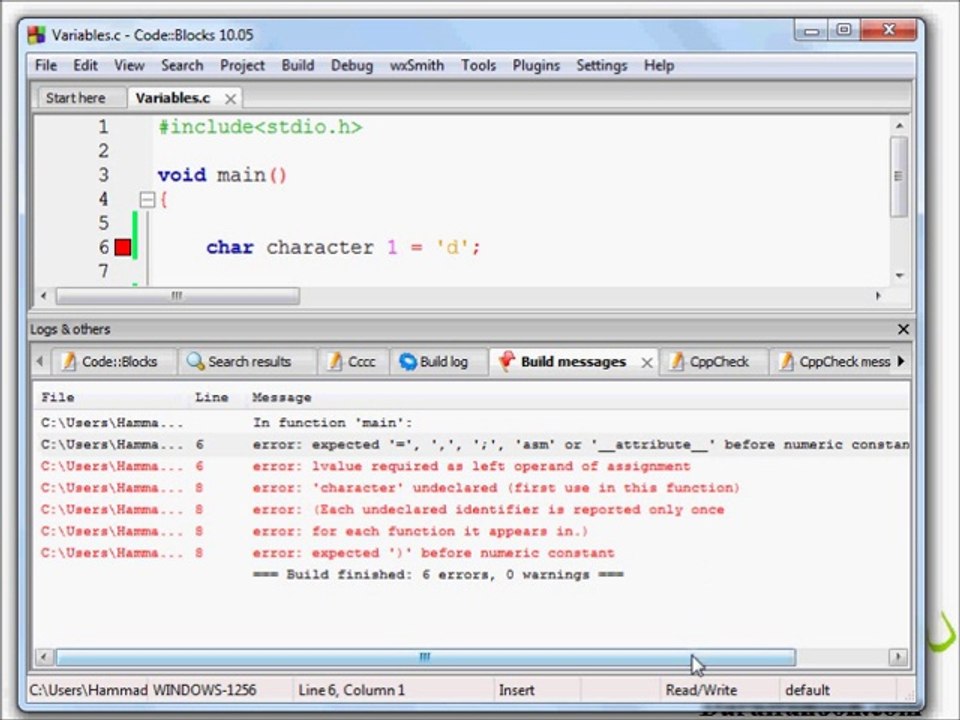Click the char character 1 = 'd' line
The width and height of the screenshot is (960, 720).
(x=343, y=247)
